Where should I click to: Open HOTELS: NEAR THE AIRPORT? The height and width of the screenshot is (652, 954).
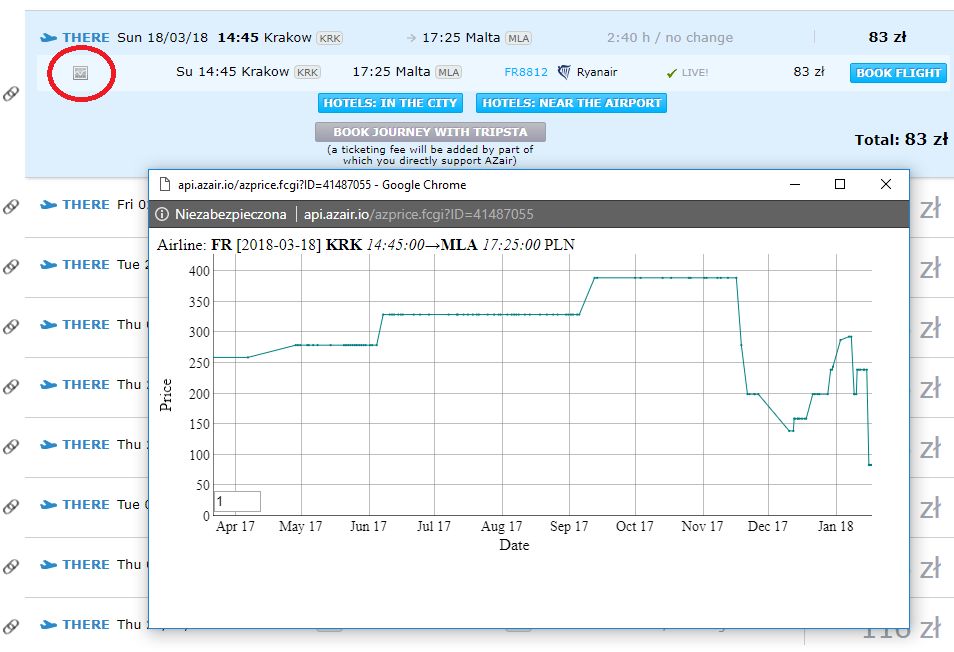pyautogui.click(x=571, y=103)
